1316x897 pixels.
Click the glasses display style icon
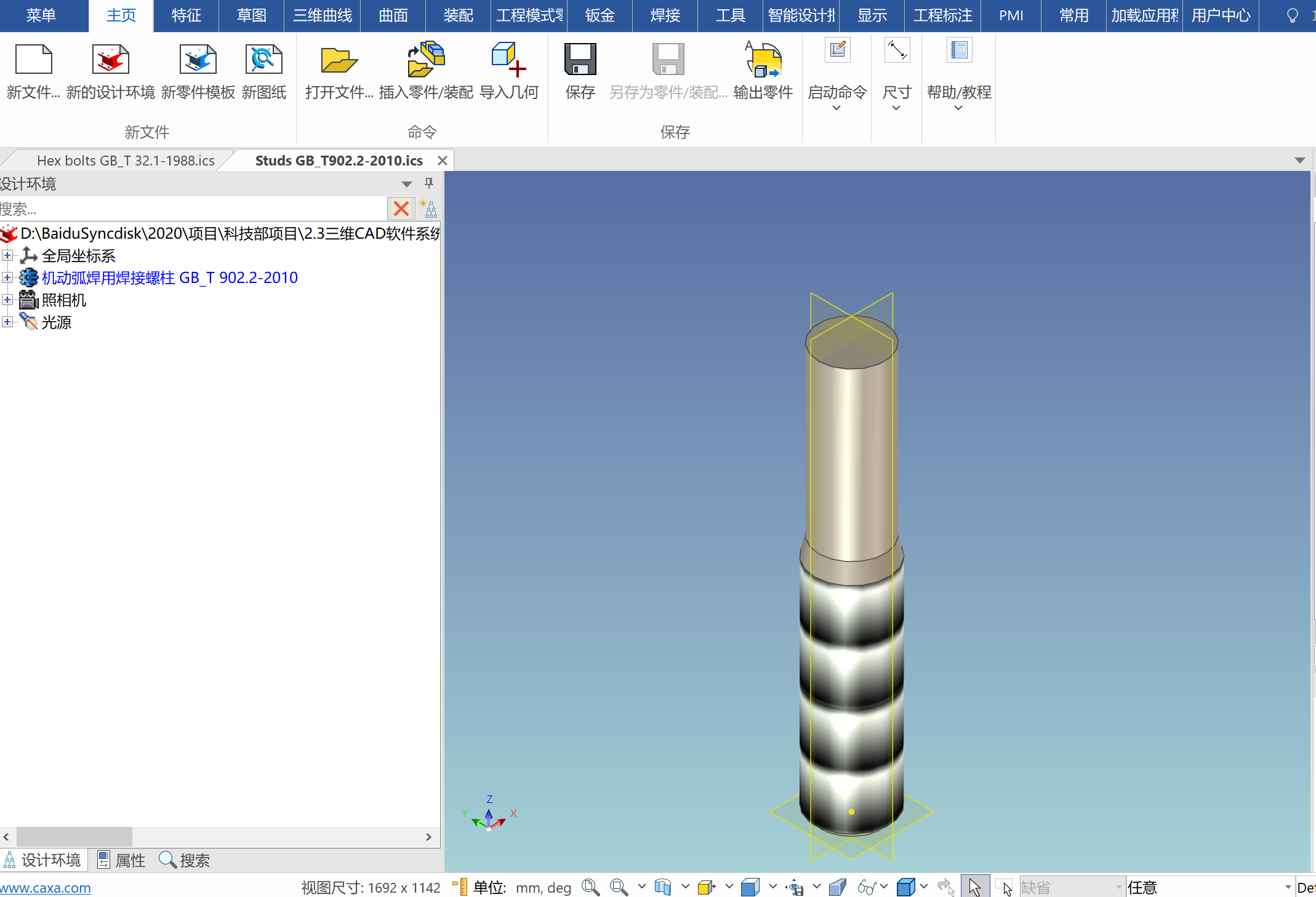coord(867,887)
